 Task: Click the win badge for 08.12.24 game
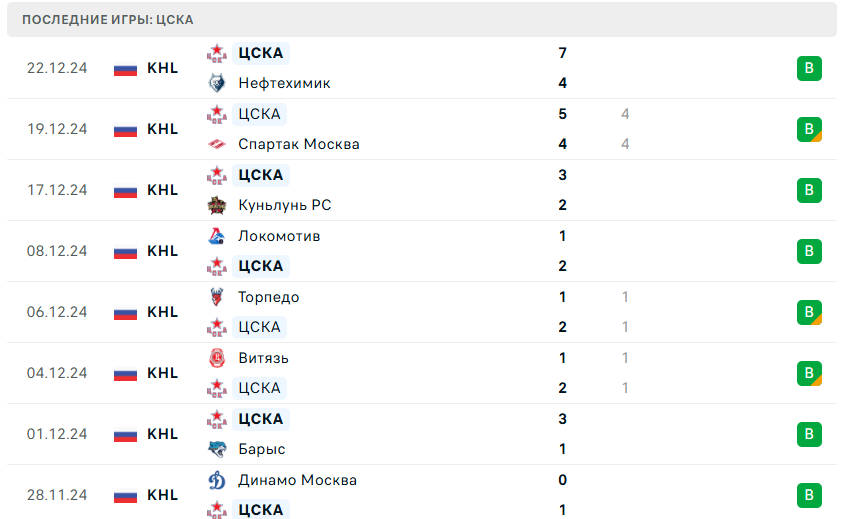pyautogui.click(x=809, y=251)
